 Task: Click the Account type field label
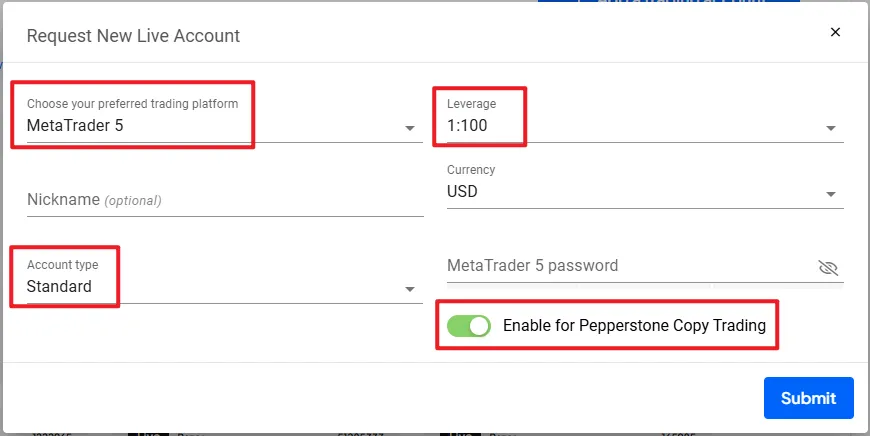63,265
